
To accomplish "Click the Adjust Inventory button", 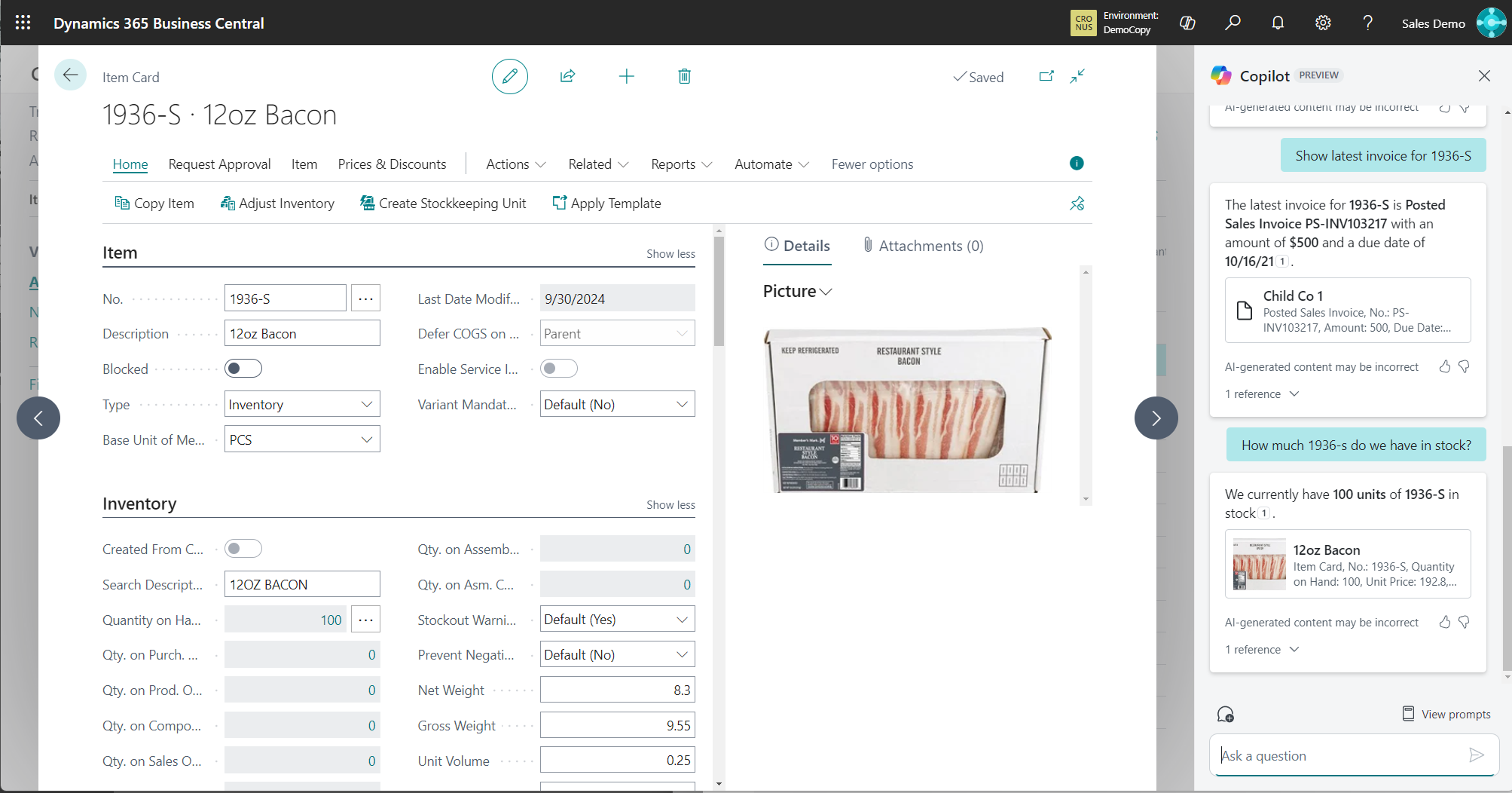I will tap(277, 204).
